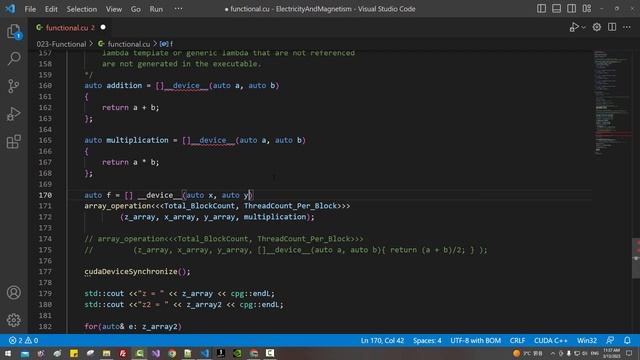Open the errors and warnings status indicator

[x=23, y=340]
